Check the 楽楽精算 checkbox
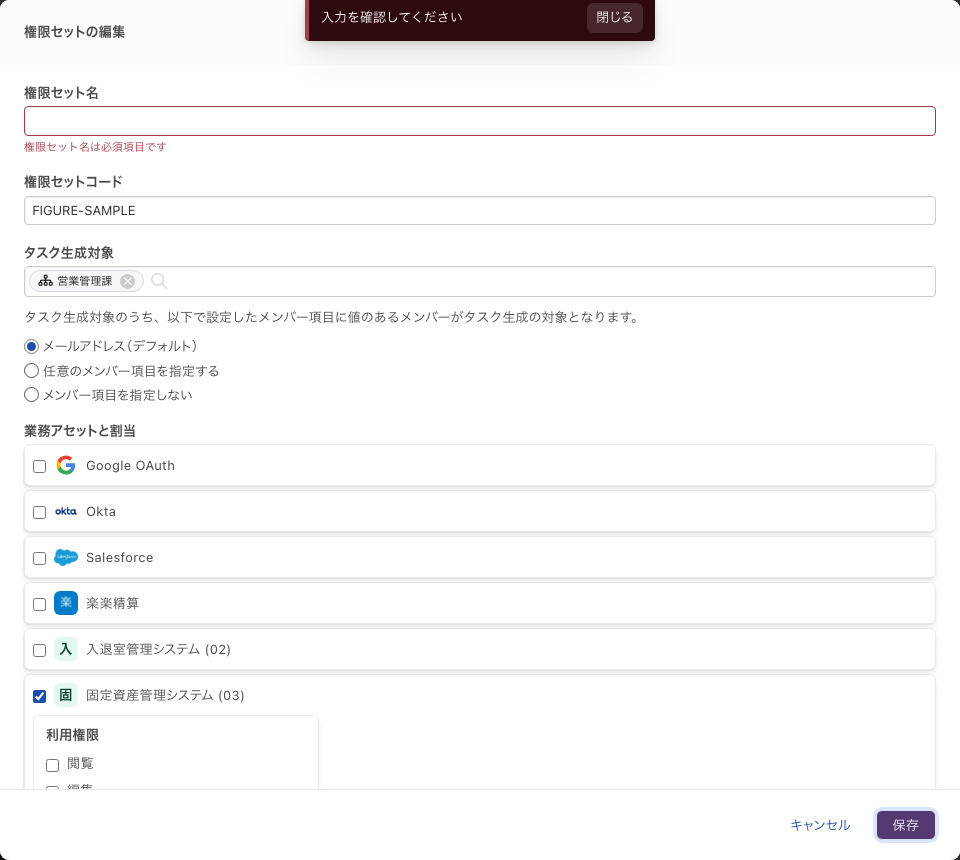Screen dimensions: 960x860 [x=39, y=604]
